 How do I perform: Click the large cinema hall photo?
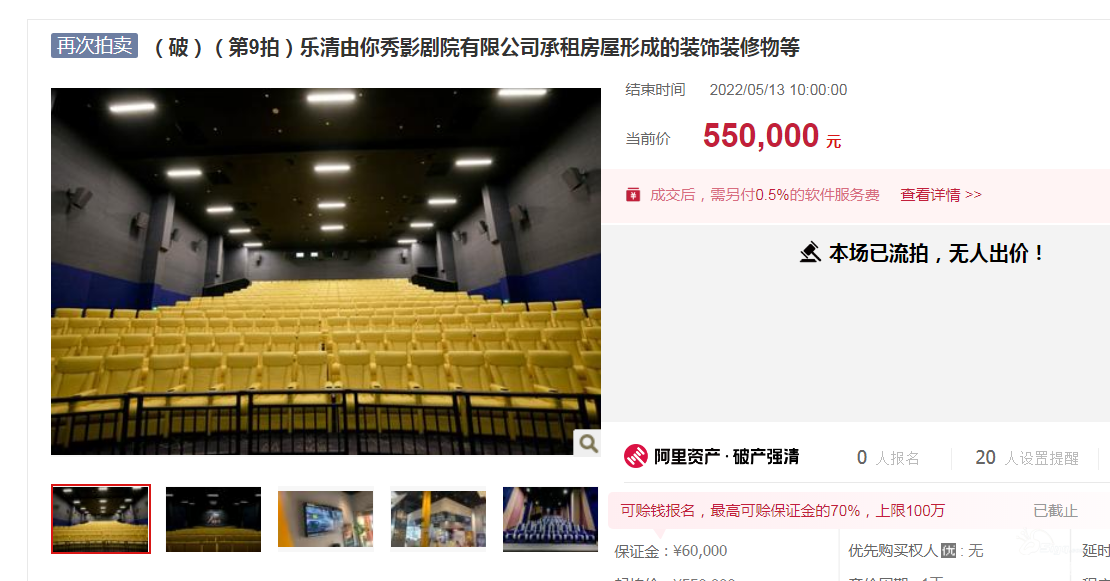(x=326, y=271)
